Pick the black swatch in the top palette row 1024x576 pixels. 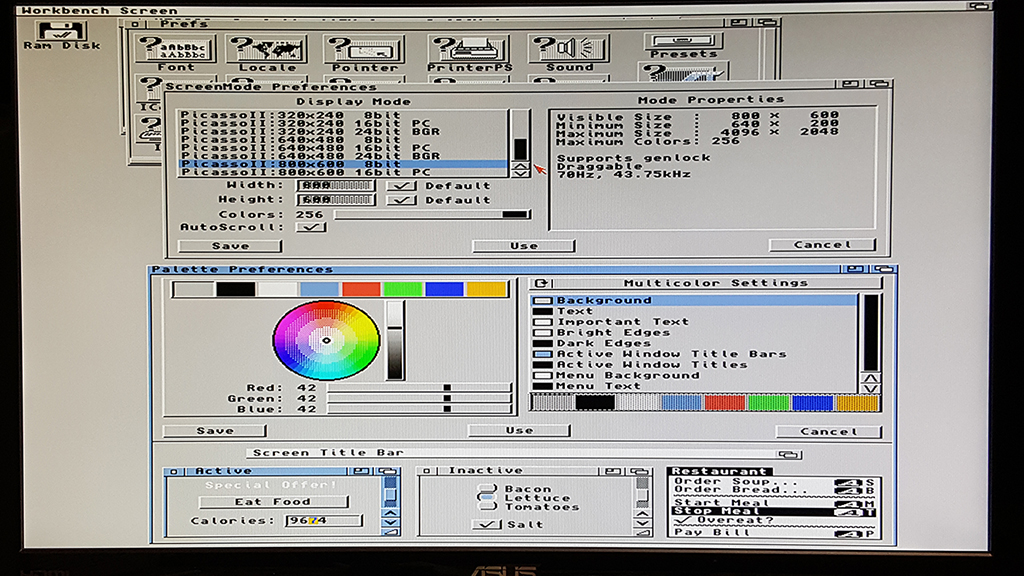[x=236, y=289]
